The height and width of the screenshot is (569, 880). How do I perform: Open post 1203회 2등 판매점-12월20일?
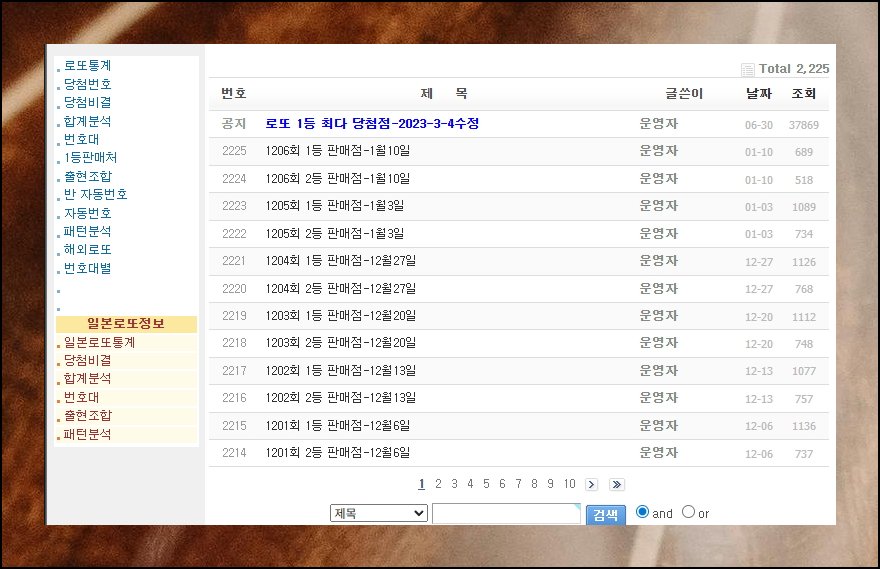point(341,343)
